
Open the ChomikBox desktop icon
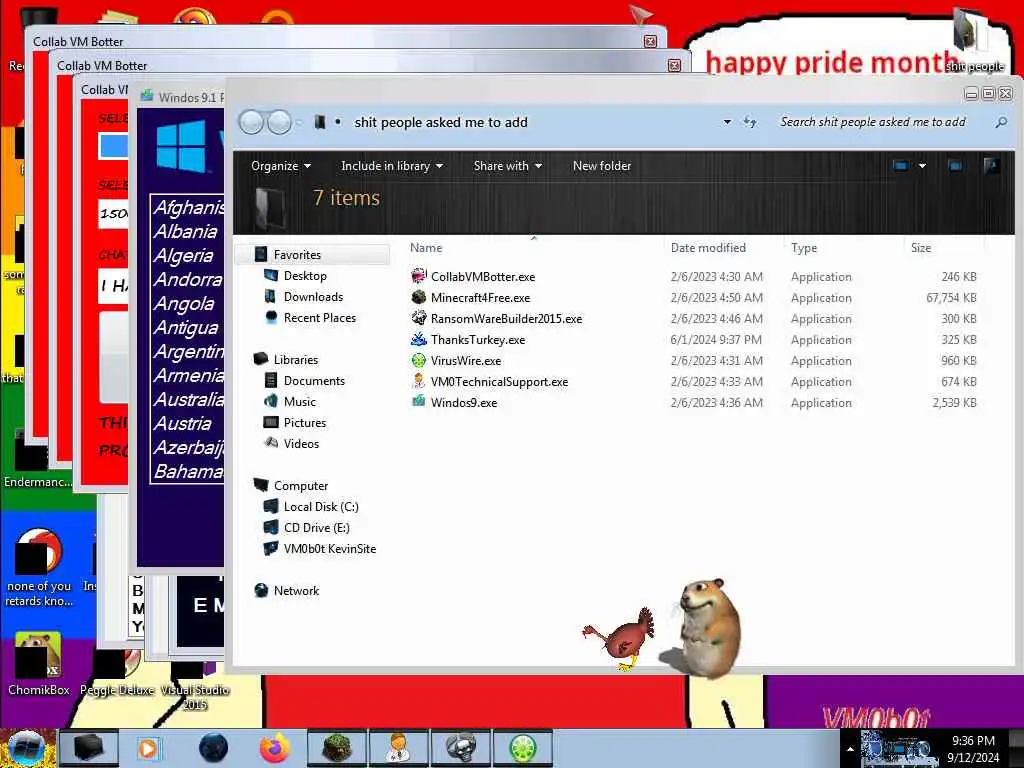click(39, 665)
